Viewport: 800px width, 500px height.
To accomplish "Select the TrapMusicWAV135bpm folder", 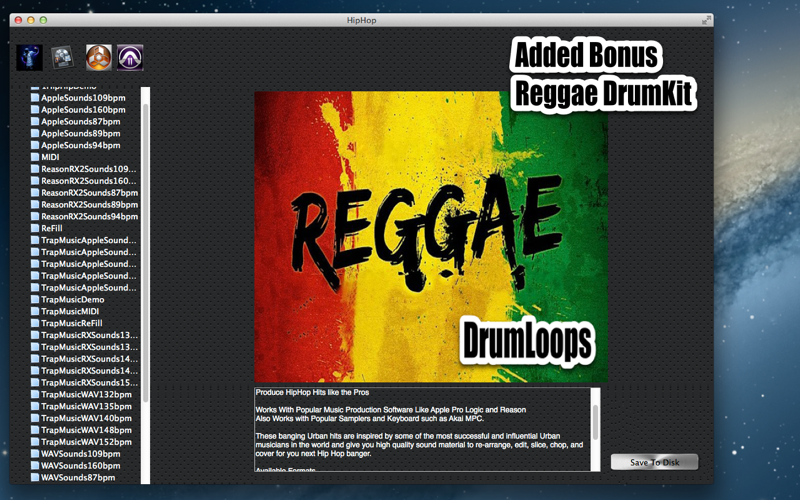I will click(81, 406).
